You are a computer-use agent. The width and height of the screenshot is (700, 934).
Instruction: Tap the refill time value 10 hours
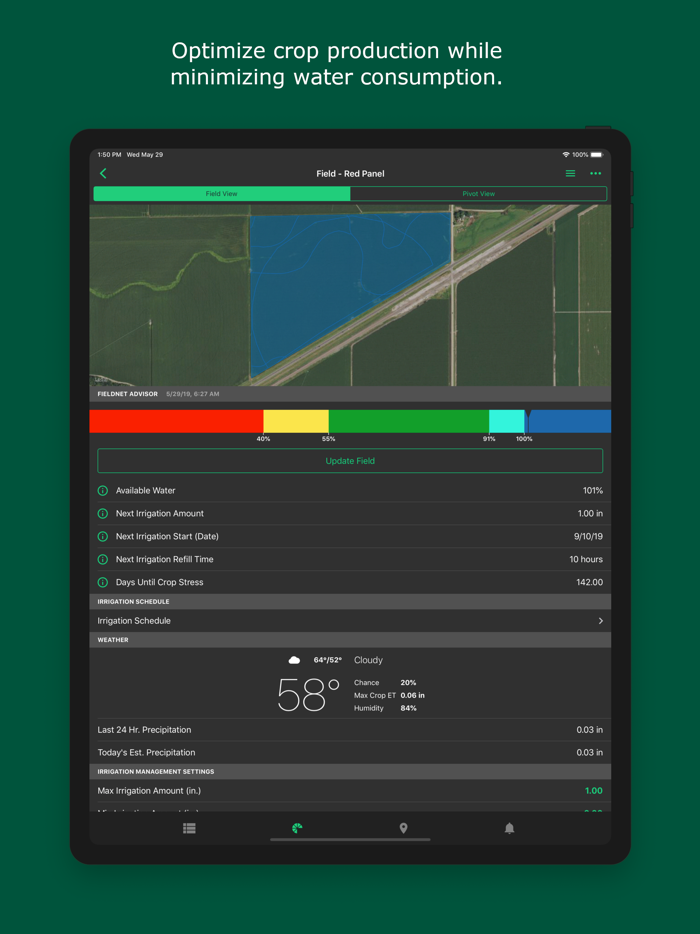coord(586,559)
